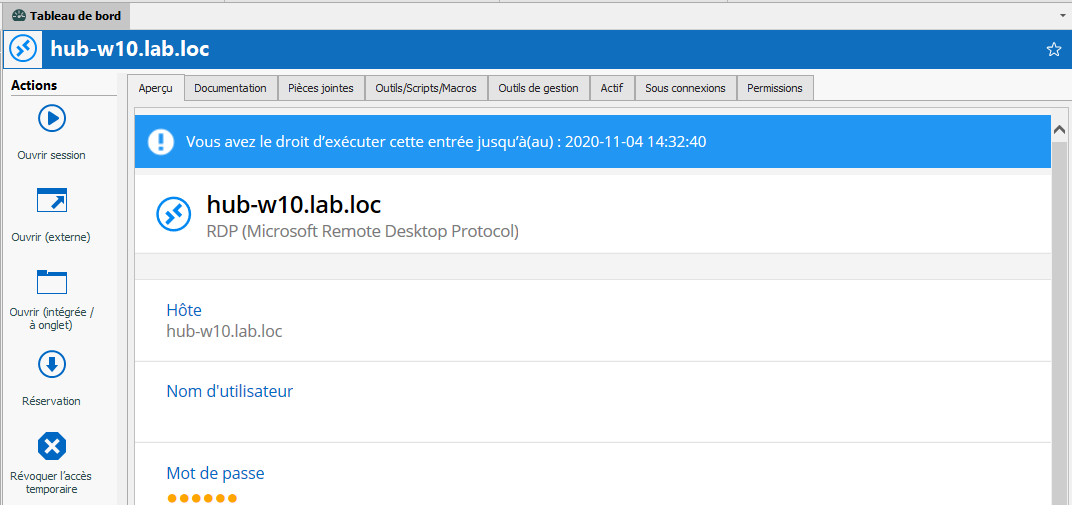Screen dimensions: 1072x505
Task: Select the Tableau de bord tab
Action: pyautogui.click(x=66, y=16)
